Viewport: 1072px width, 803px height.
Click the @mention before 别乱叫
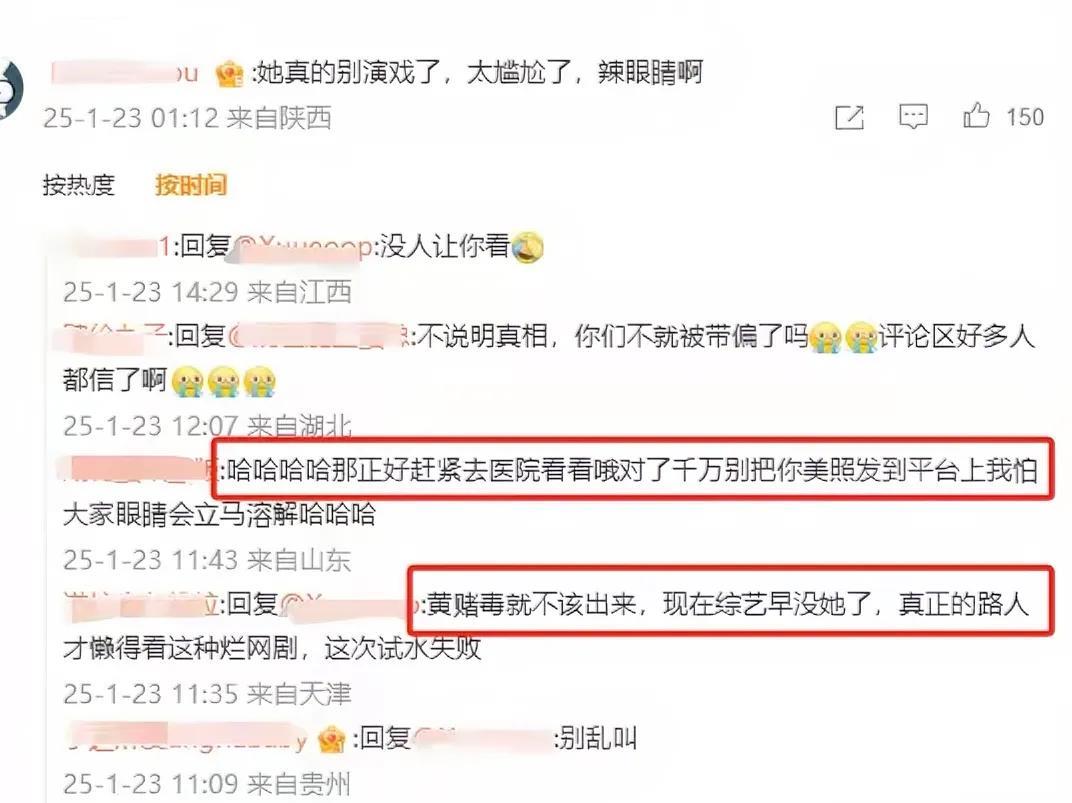pos(482,739)
